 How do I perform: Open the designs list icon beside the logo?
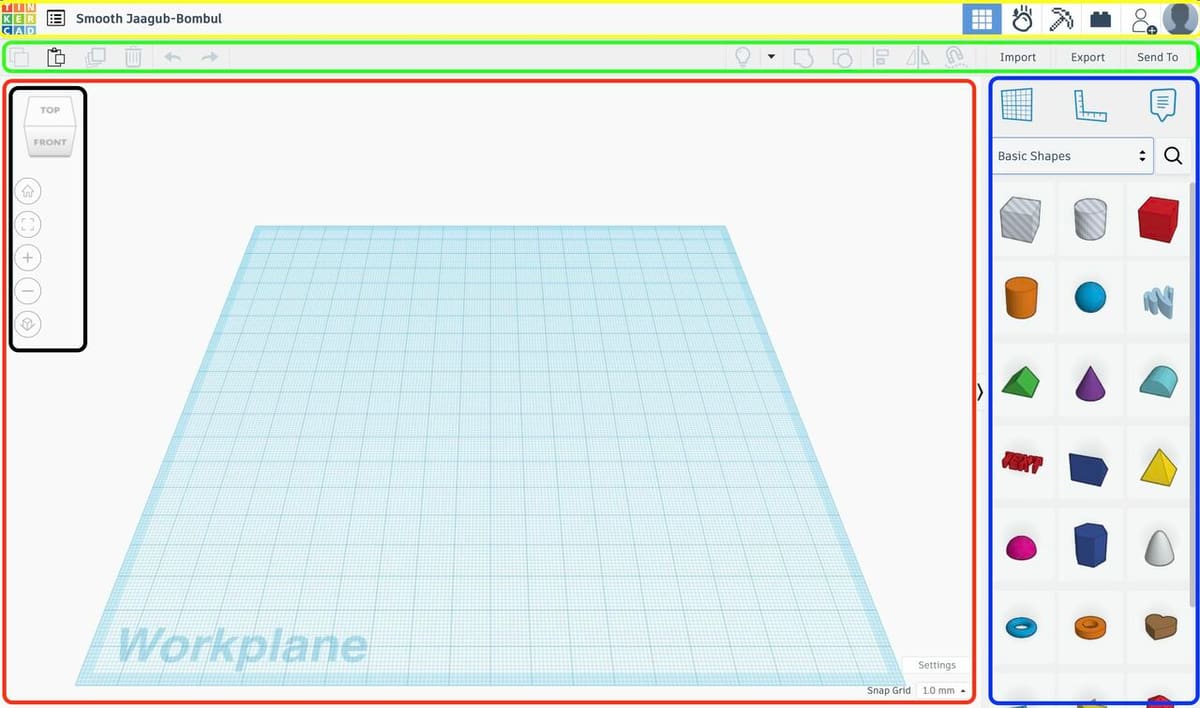click(56, 19)
